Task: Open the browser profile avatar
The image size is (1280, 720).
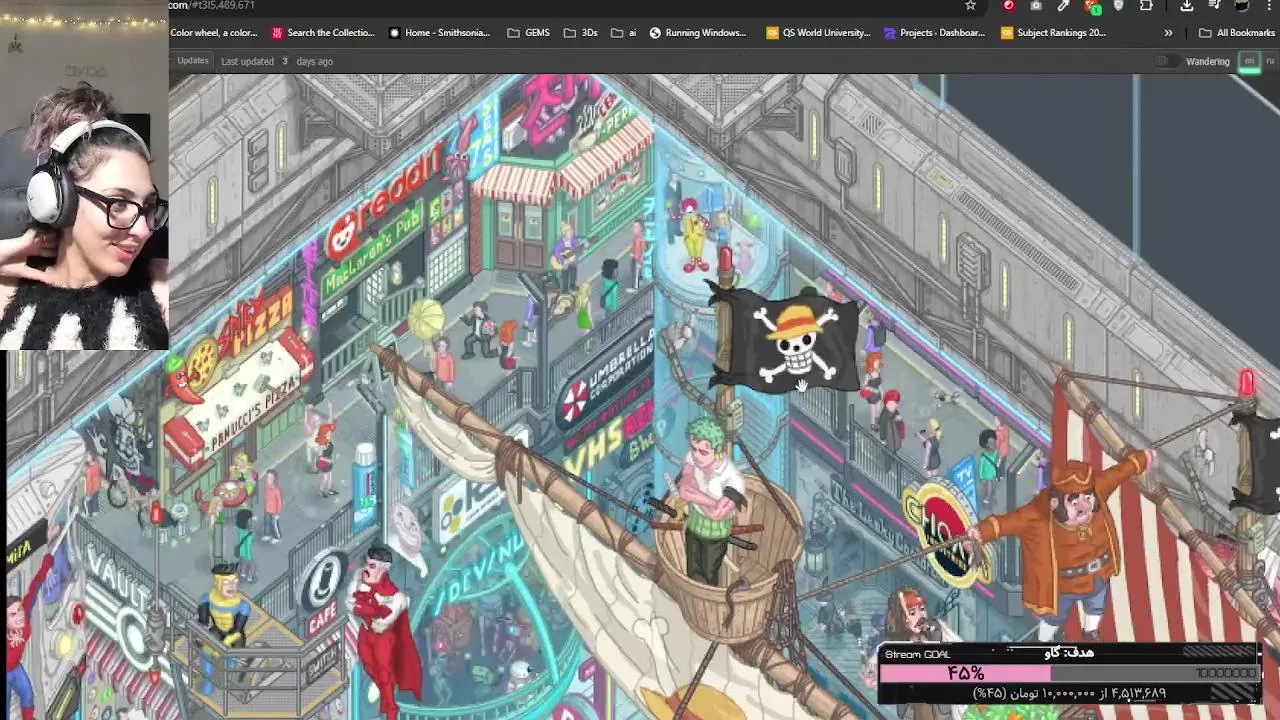Action: point(1241,5)
